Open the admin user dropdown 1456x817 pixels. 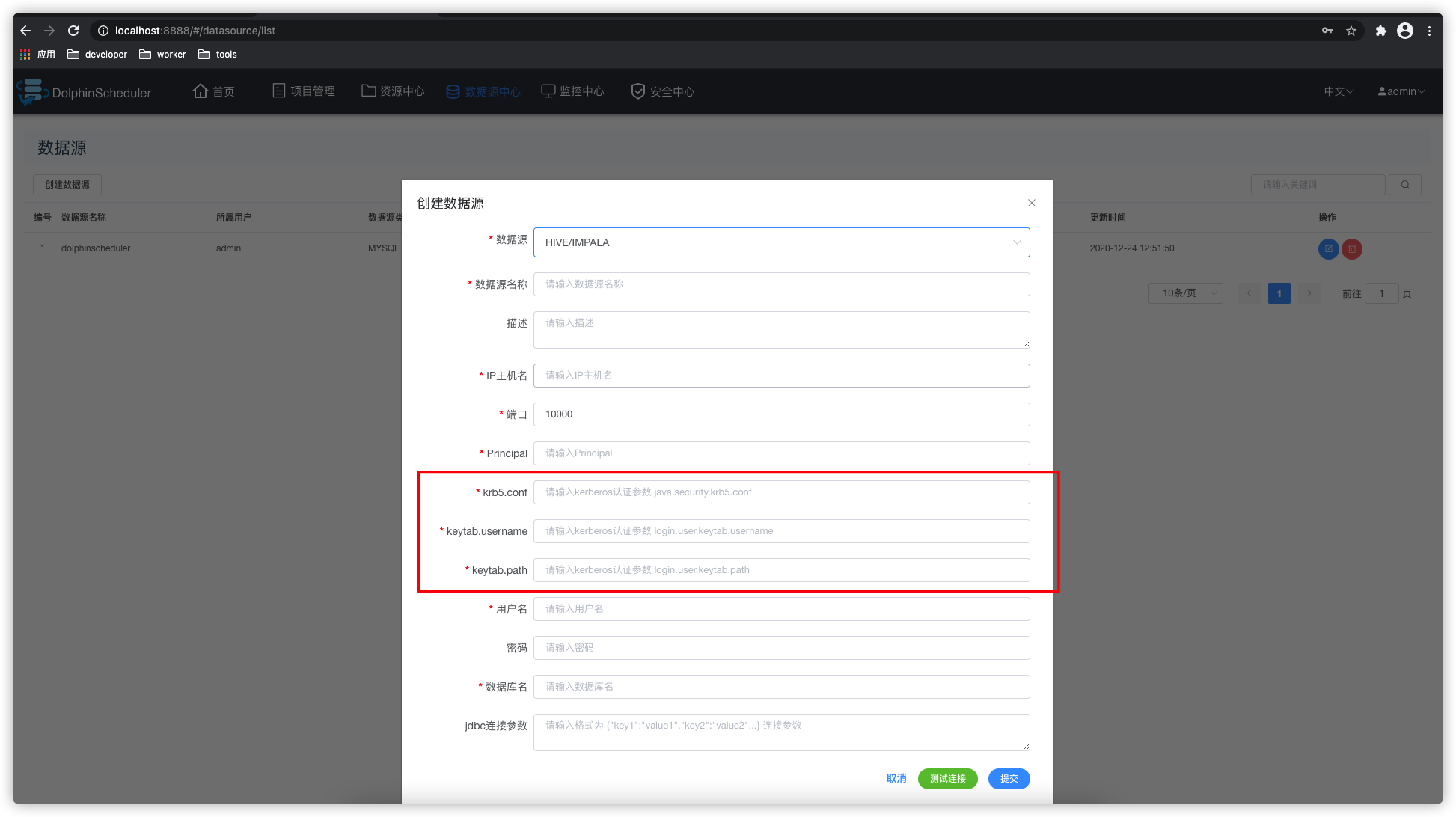click(1401, 91)
